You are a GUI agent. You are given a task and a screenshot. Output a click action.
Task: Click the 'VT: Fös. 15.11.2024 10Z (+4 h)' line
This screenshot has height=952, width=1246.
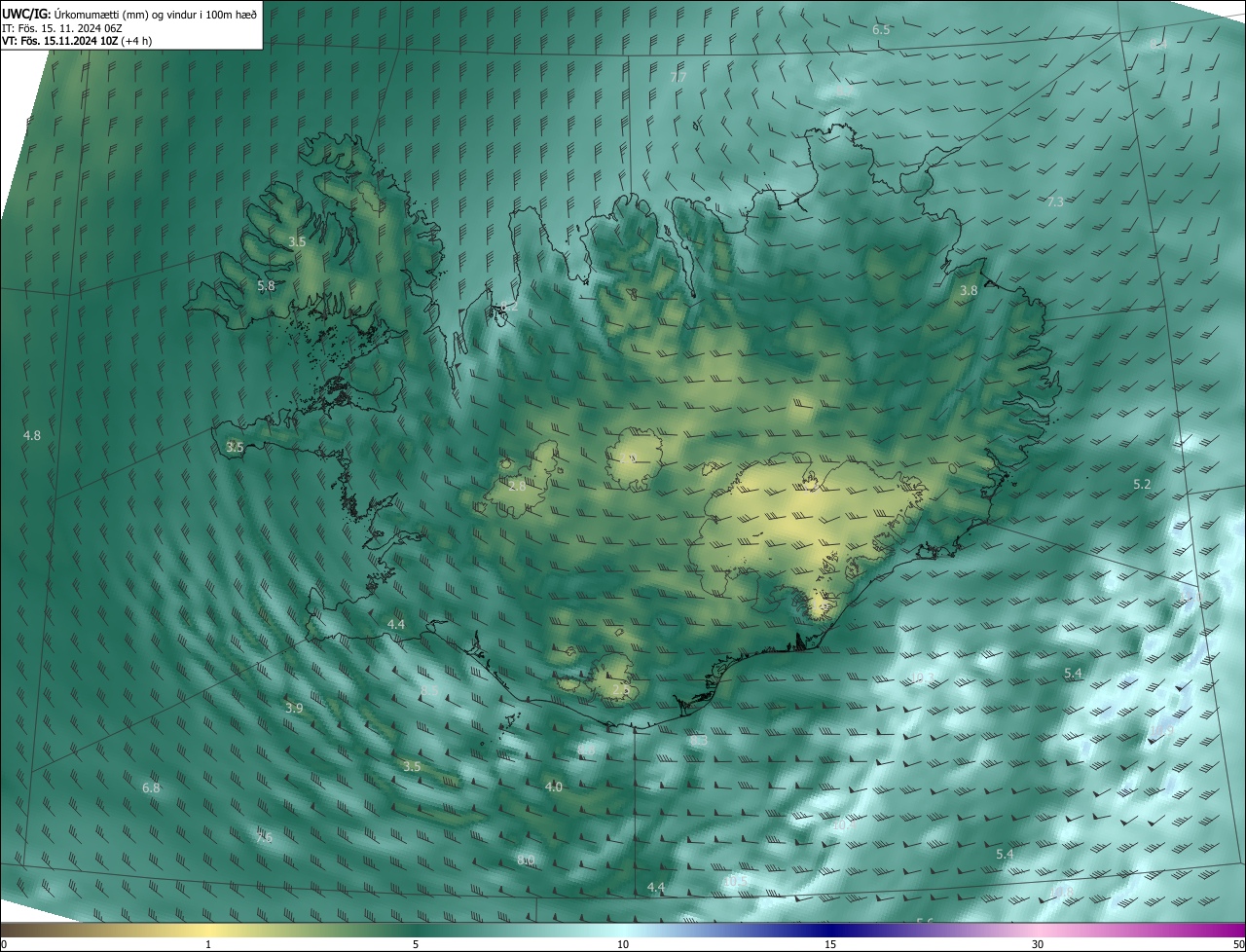pyautogui.click(x=76, y=41)
